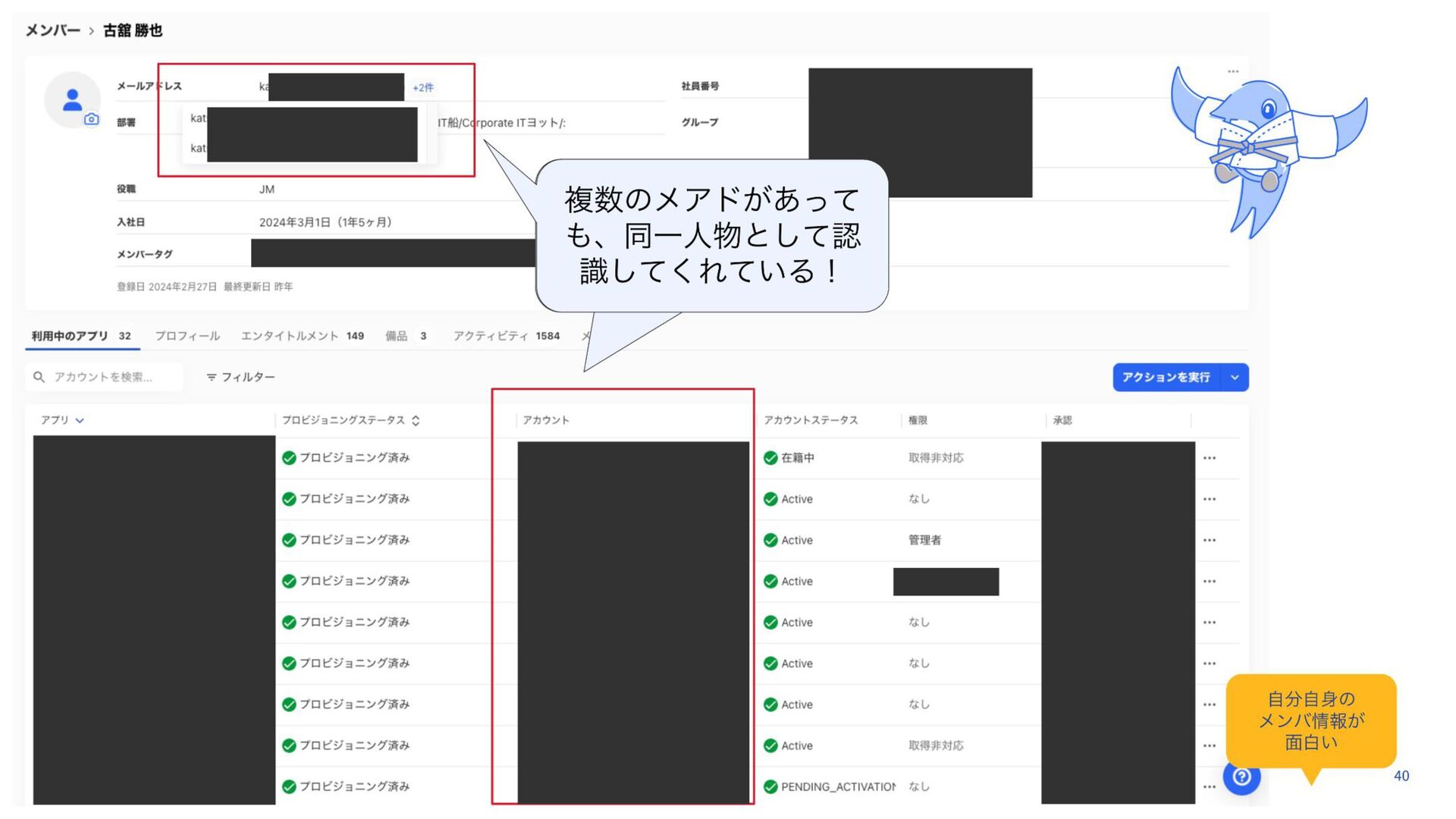Screen dimensions: 1456x819
Task: Click the アクションを実行 button
Action: [x=1166, y=377]
